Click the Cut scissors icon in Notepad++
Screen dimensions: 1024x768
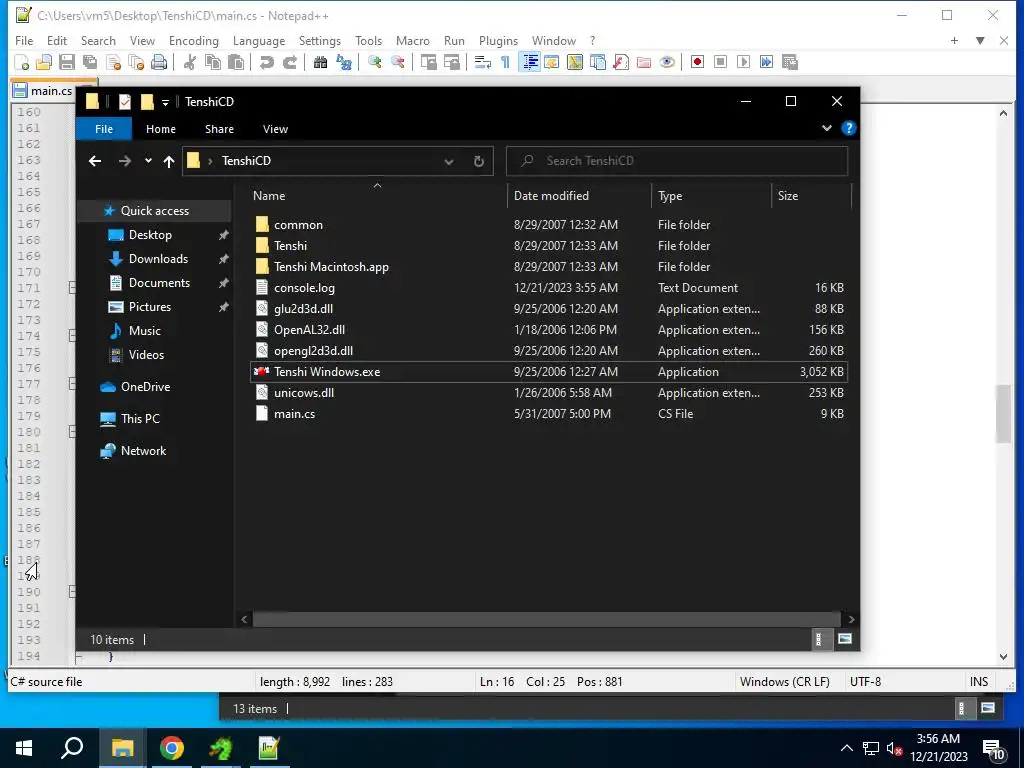pyautogui.click(x=189, y=62)
